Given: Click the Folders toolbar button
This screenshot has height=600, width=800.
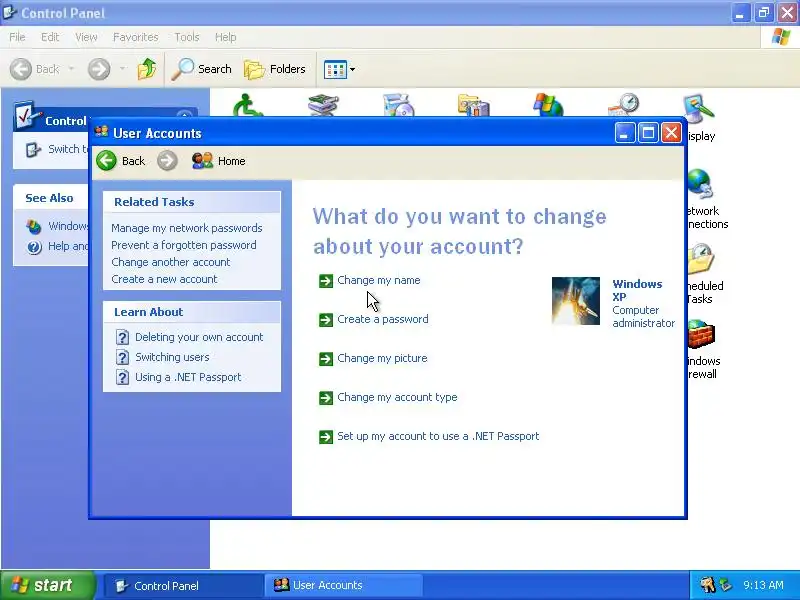Looking at the screenshot, I should pyautogui.click(x=275, y=69).
